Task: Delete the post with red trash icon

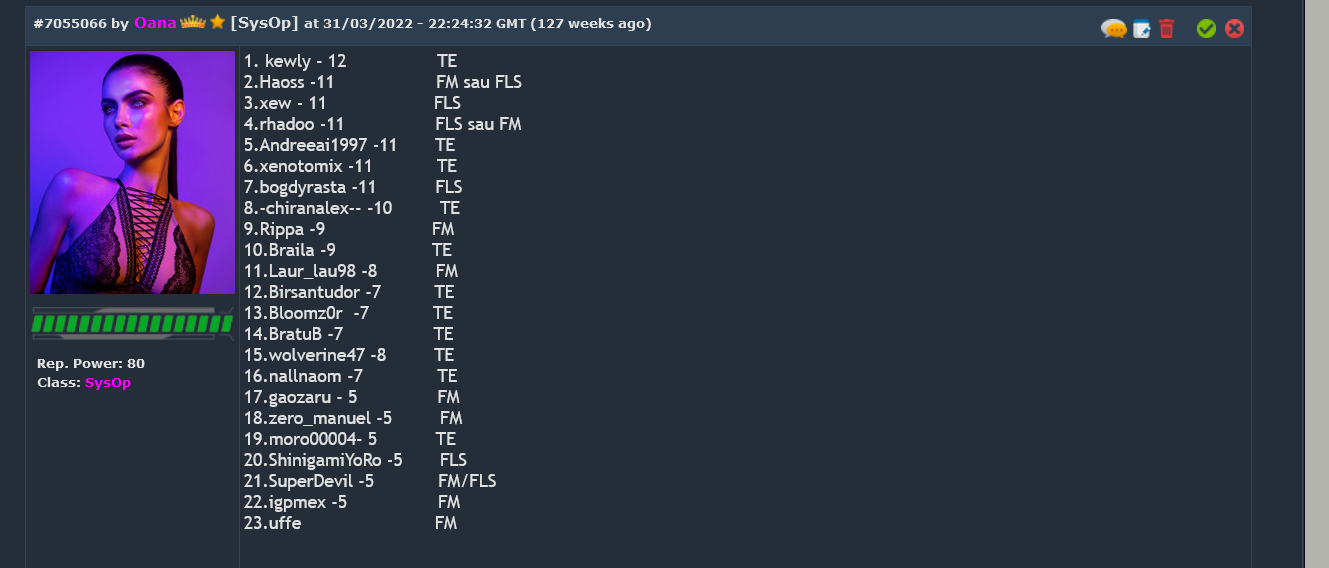Action: 1167,29
